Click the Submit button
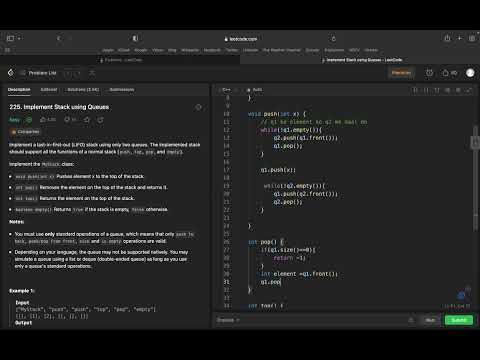This screenshot has width=480, height=360. click(459, 320)
